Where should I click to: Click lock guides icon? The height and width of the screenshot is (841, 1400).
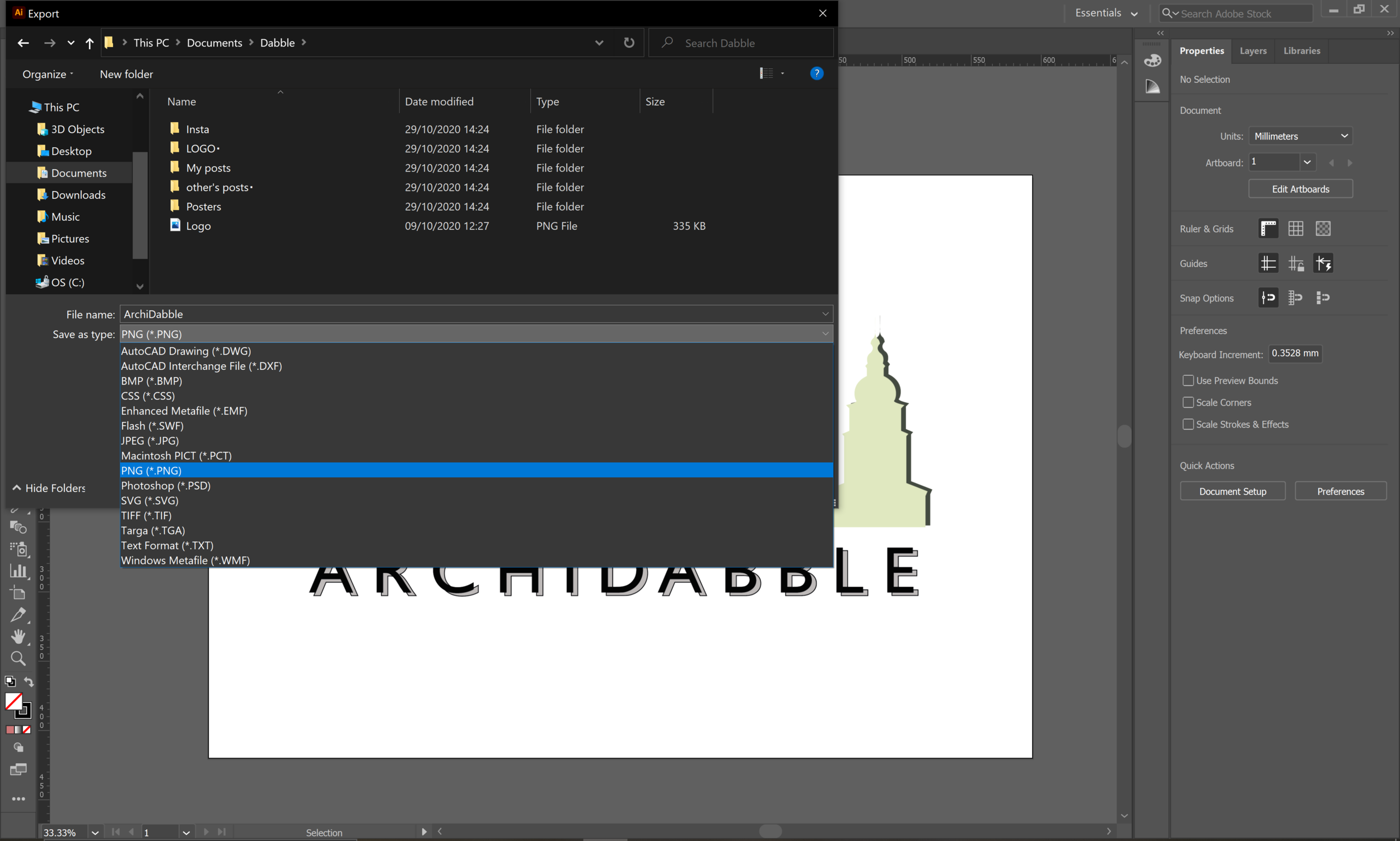(x=1296, y=263)
